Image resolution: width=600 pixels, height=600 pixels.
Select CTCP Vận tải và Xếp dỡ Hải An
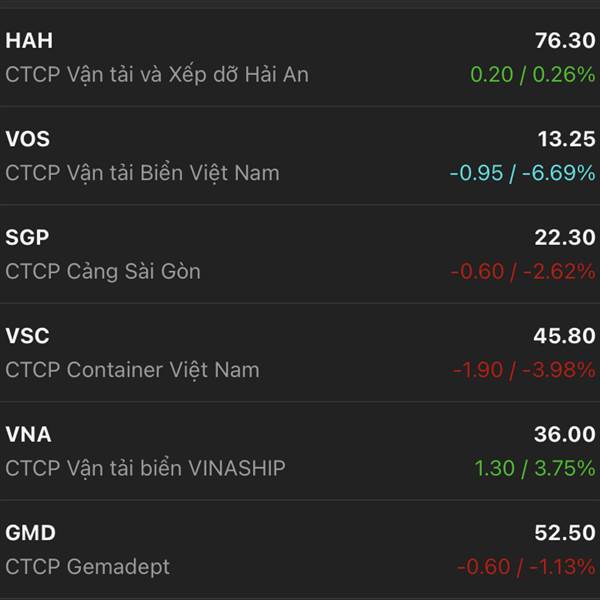(157, 75)
